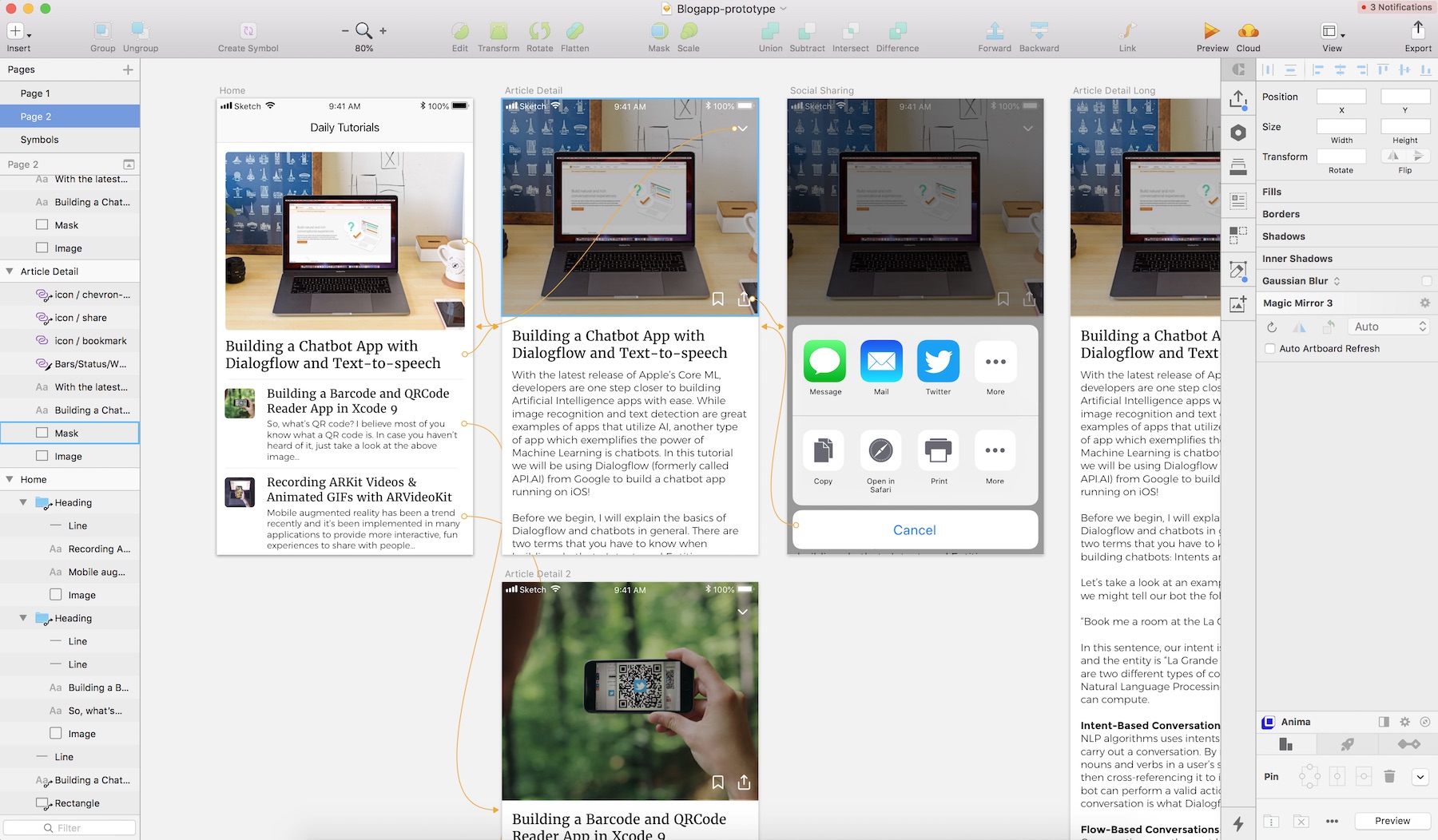This screenshot has width=1438, height=840.
Task: Enable Auto Artboard Refresh
Action: pos(1269,348)
